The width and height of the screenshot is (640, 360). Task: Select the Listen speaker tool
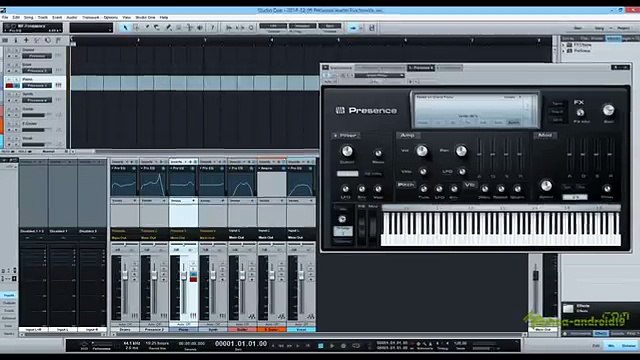[x=200, y=28]
